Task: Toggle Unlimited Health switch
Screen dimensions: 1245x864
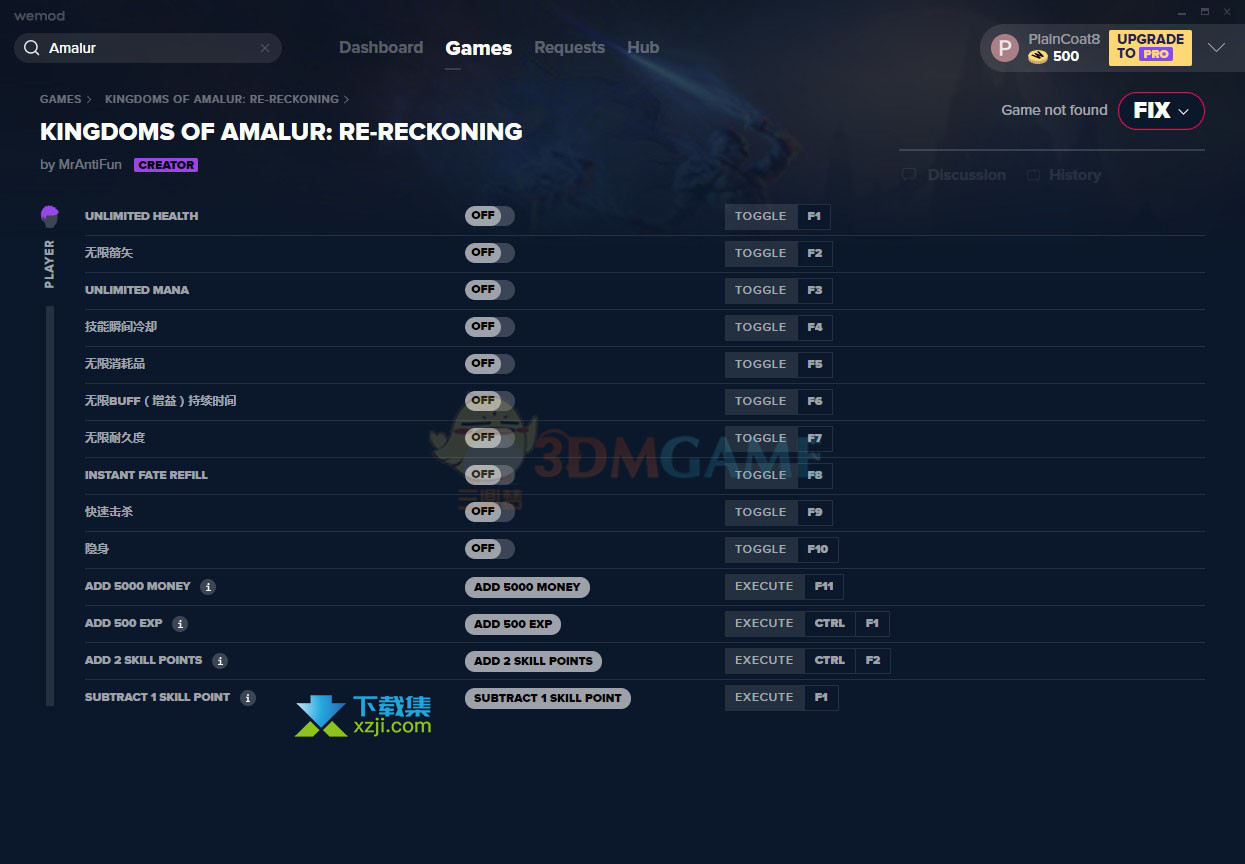Action: (x=490, y=216)
